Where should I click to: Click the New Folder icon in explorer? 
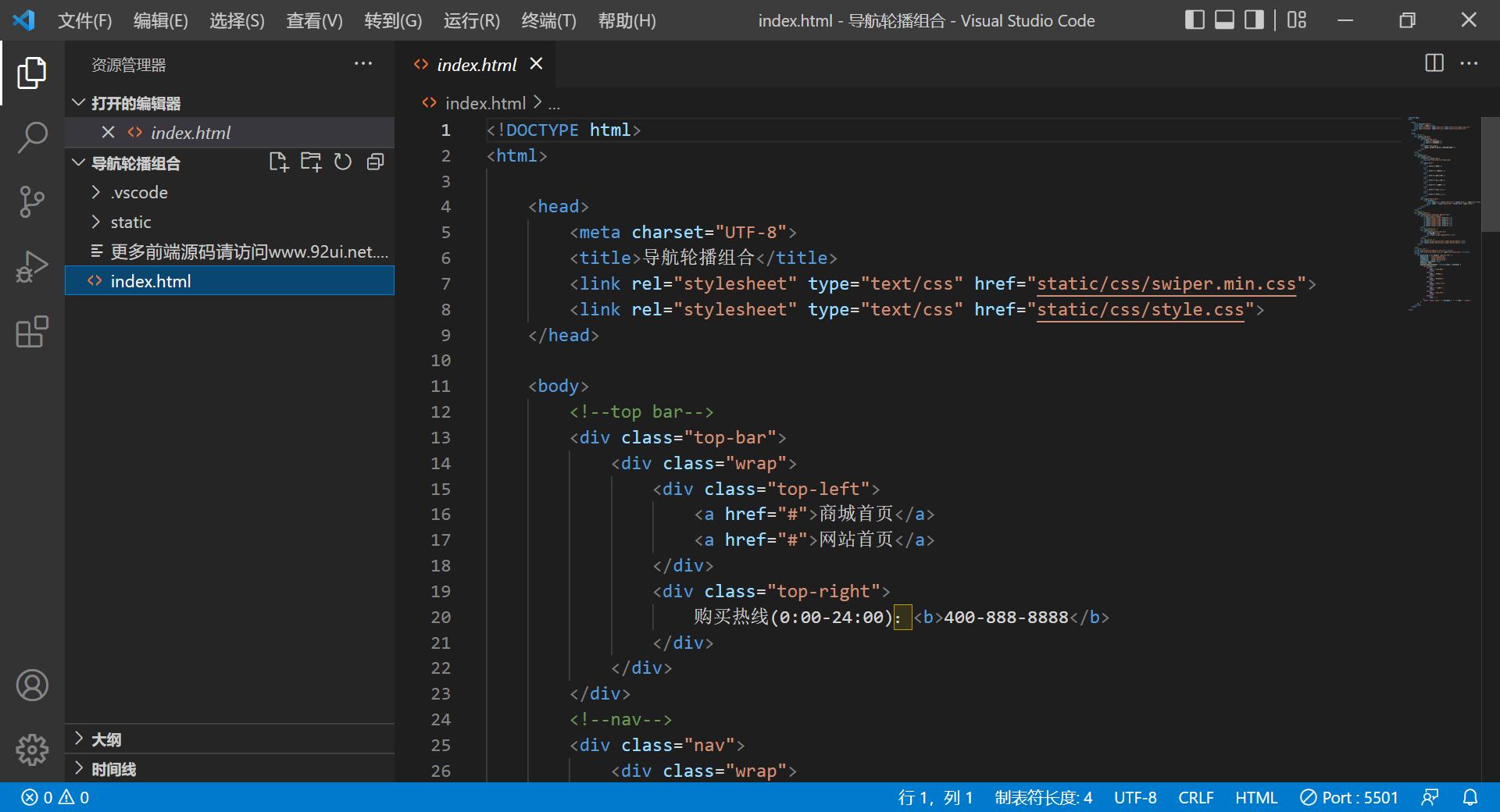311,162
